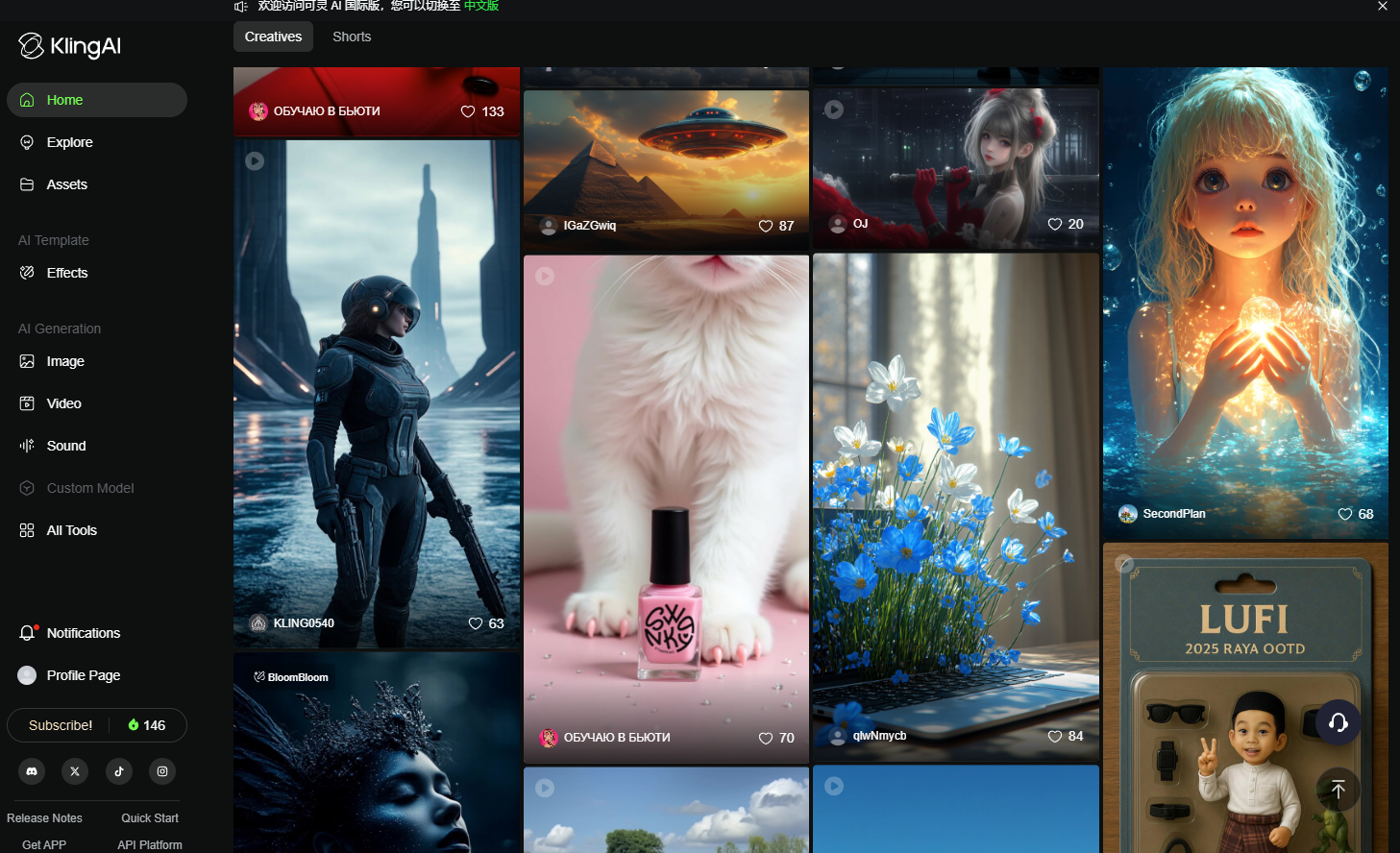Open OJ author profile

coord(849,224)
